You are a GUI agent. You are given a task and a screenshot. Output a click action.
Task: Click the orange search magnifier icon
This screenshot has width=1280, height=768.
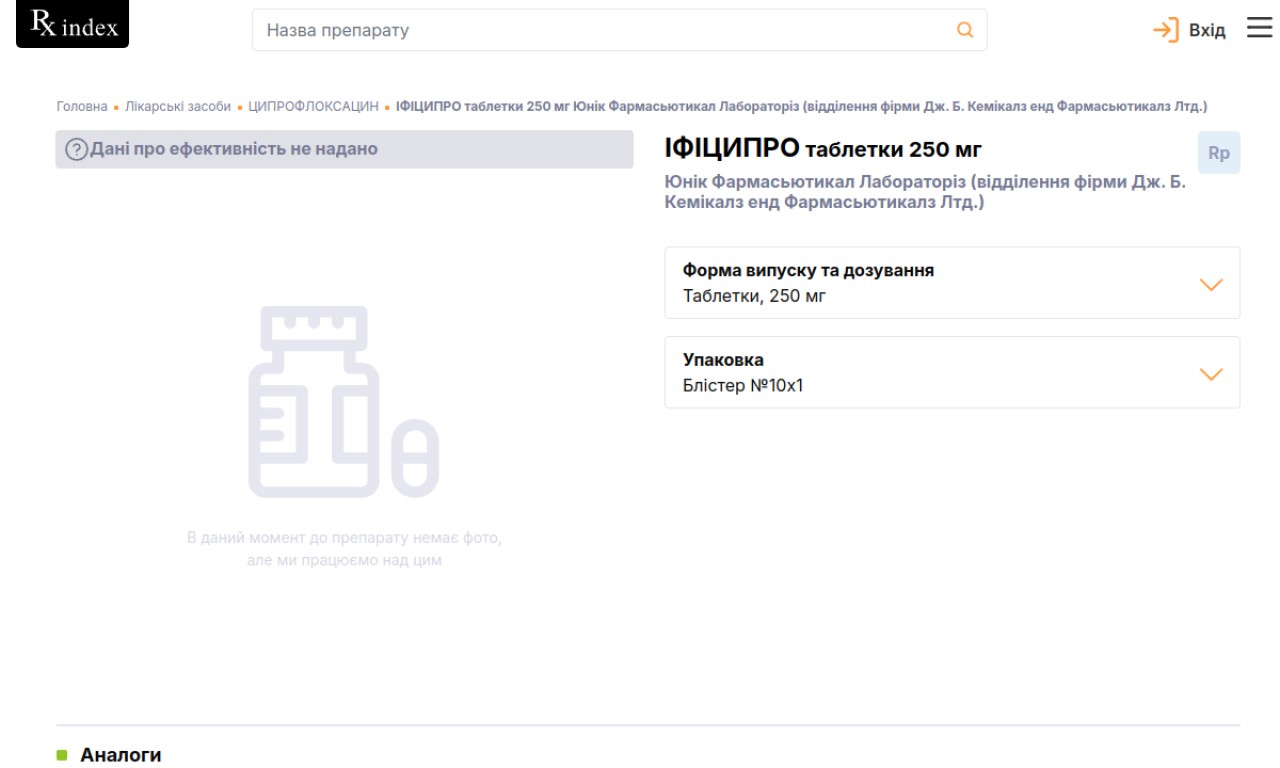pyautogui.click(x=965, y=30)
